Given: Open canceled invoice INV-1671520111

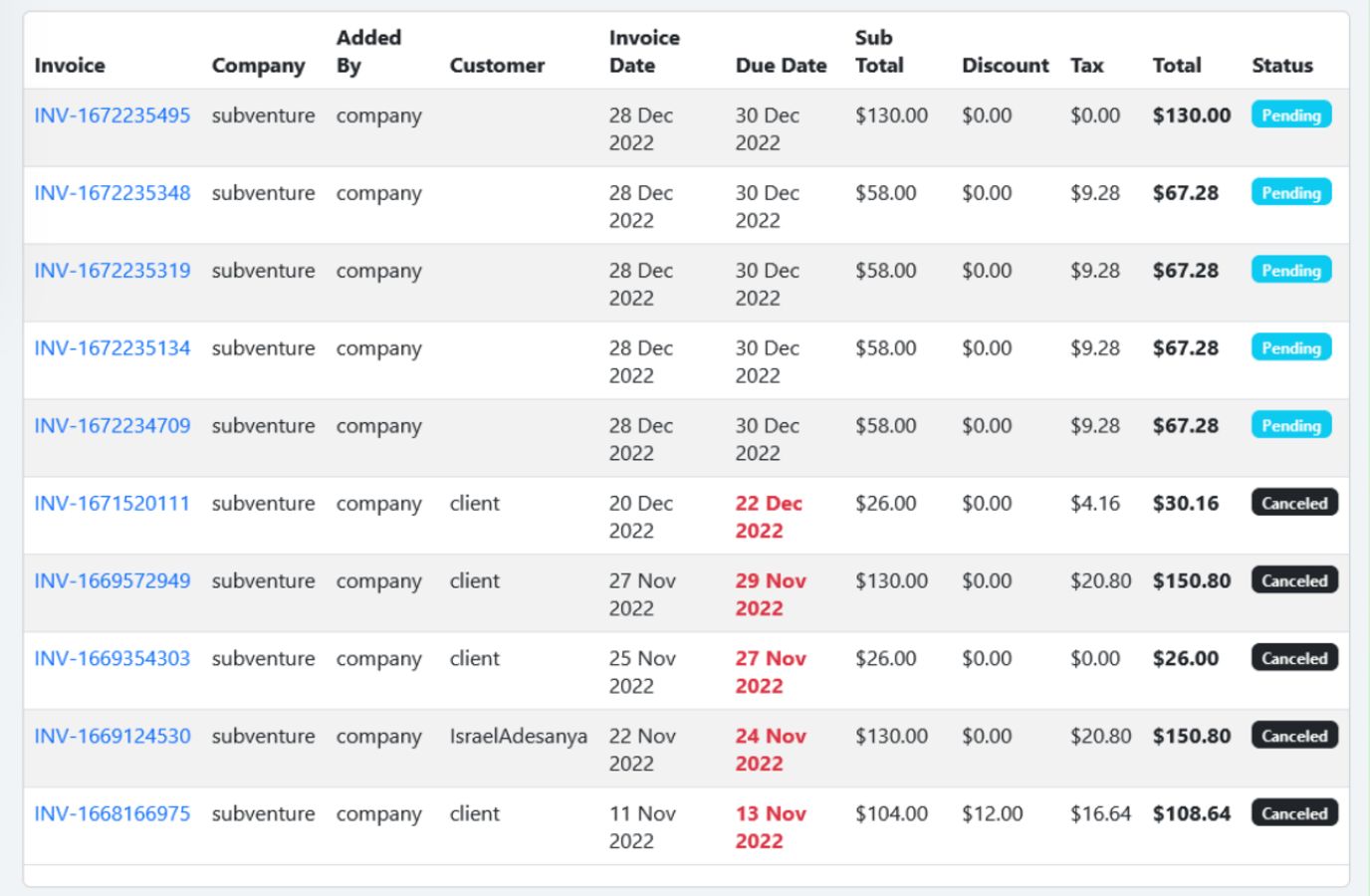Looking at the screenshot, I should [112, 504].
